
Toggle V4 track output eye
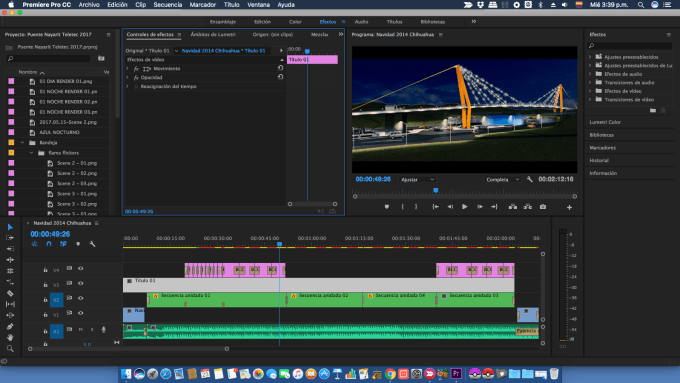pyautogui.click(x=81, y=268)
